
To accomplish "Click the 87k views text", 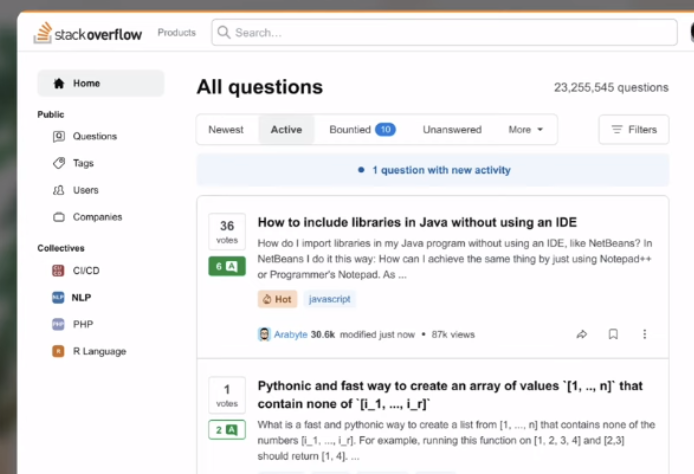I will [453, 335].
